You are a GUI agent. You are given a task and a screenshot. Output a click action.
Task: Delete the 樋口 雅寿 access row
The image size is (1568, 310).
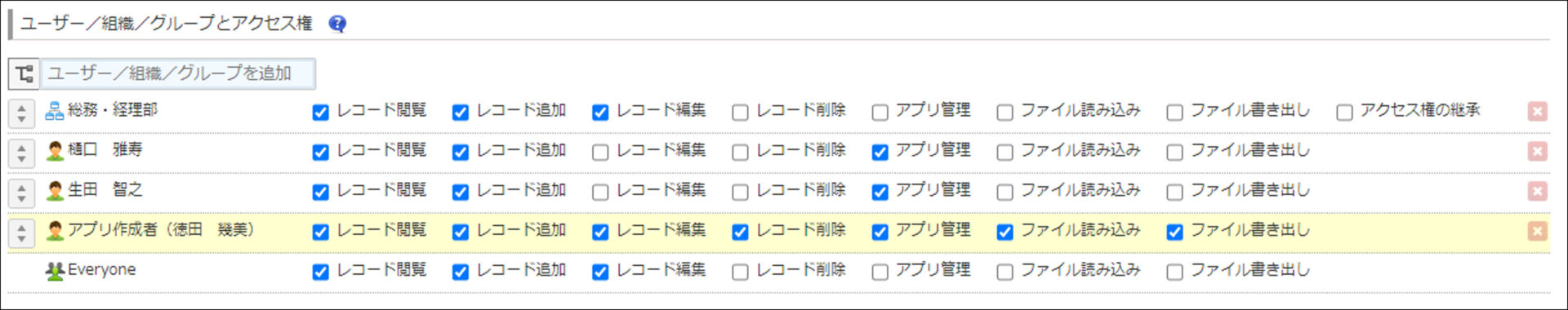pos(1537,151)
